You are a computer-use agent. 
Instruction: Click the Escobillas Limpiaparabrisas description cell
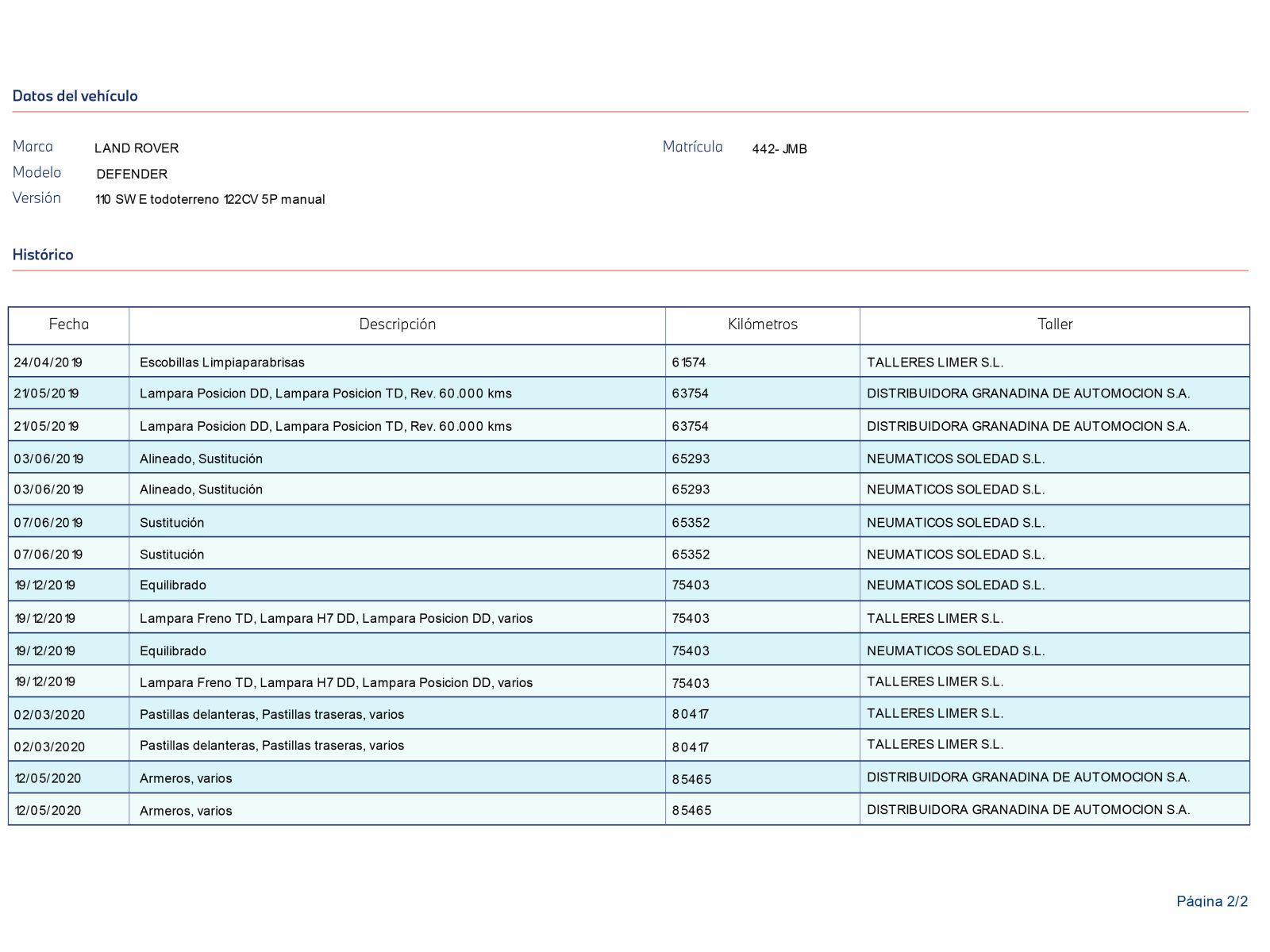222,363
